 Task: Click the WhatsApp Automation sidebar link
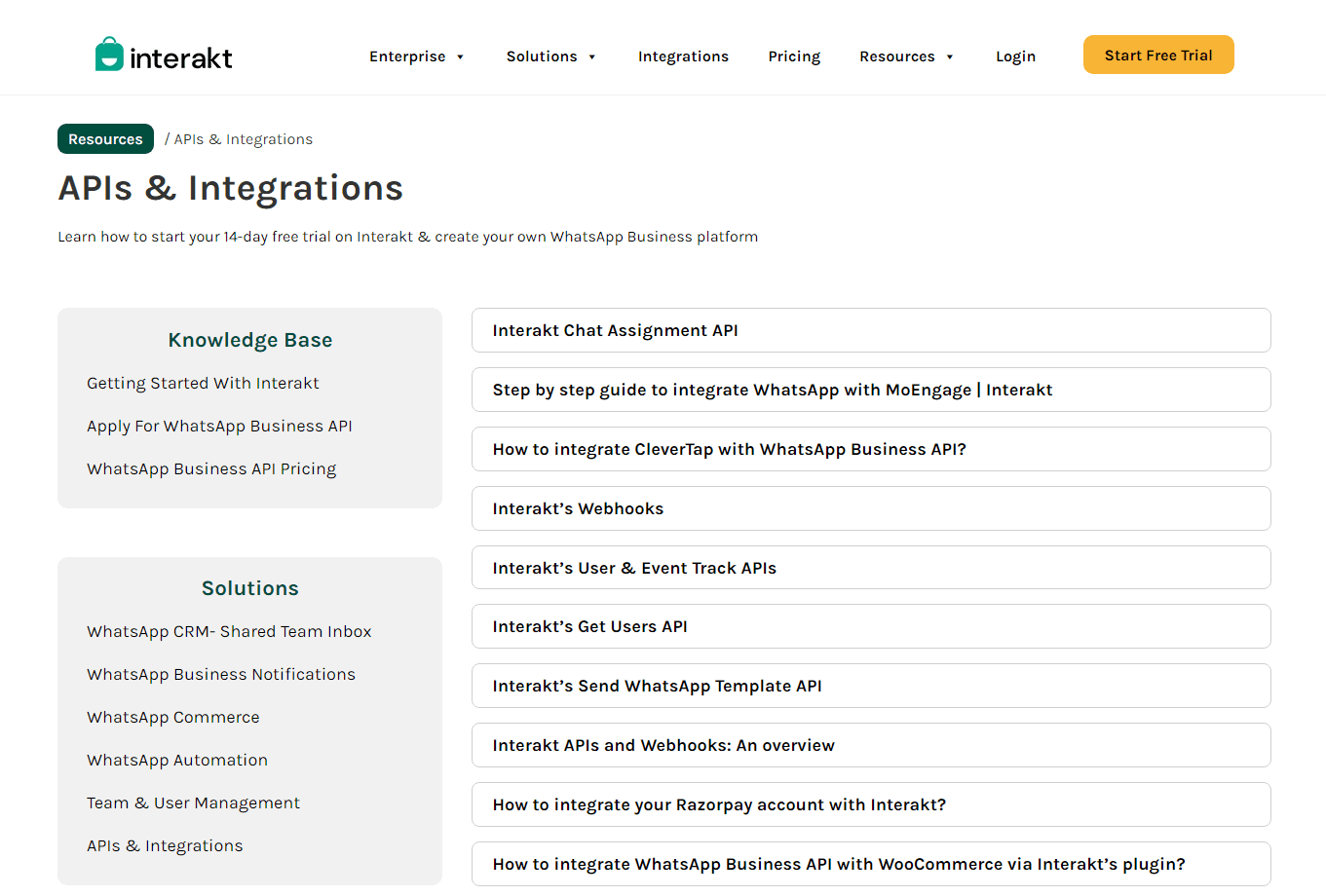click(x=176, y=760)
